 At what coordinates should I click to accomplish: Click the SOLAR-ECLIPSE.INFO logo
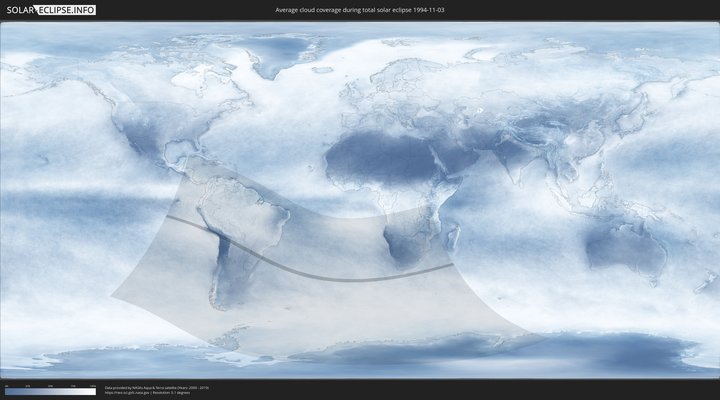pyautogui.click(x=51, y=10)
